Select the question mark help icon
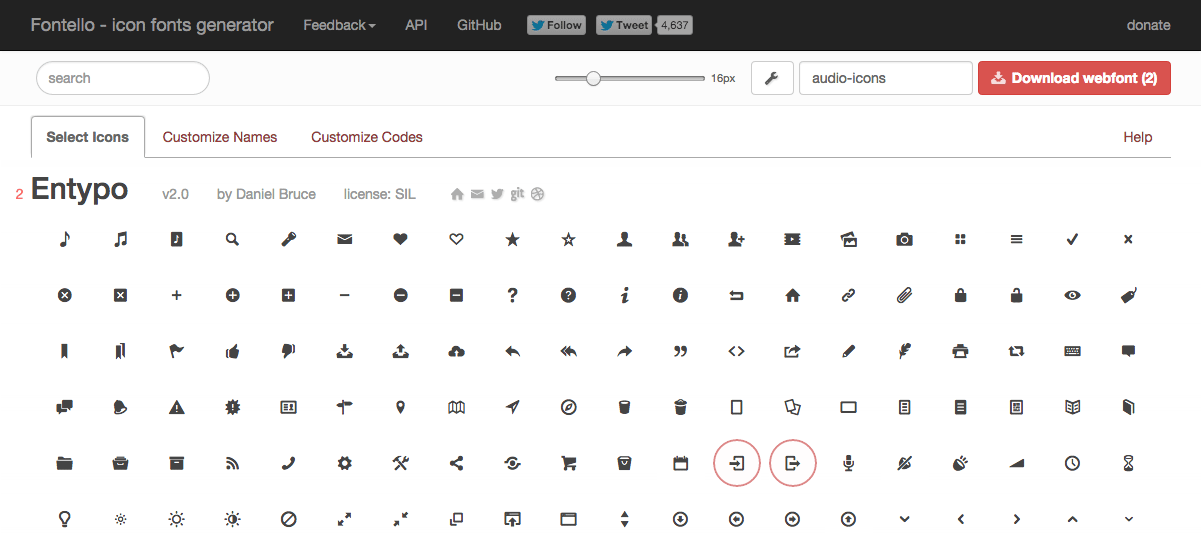This screenshot has width=1201, height=548. (x=513, y=295)
